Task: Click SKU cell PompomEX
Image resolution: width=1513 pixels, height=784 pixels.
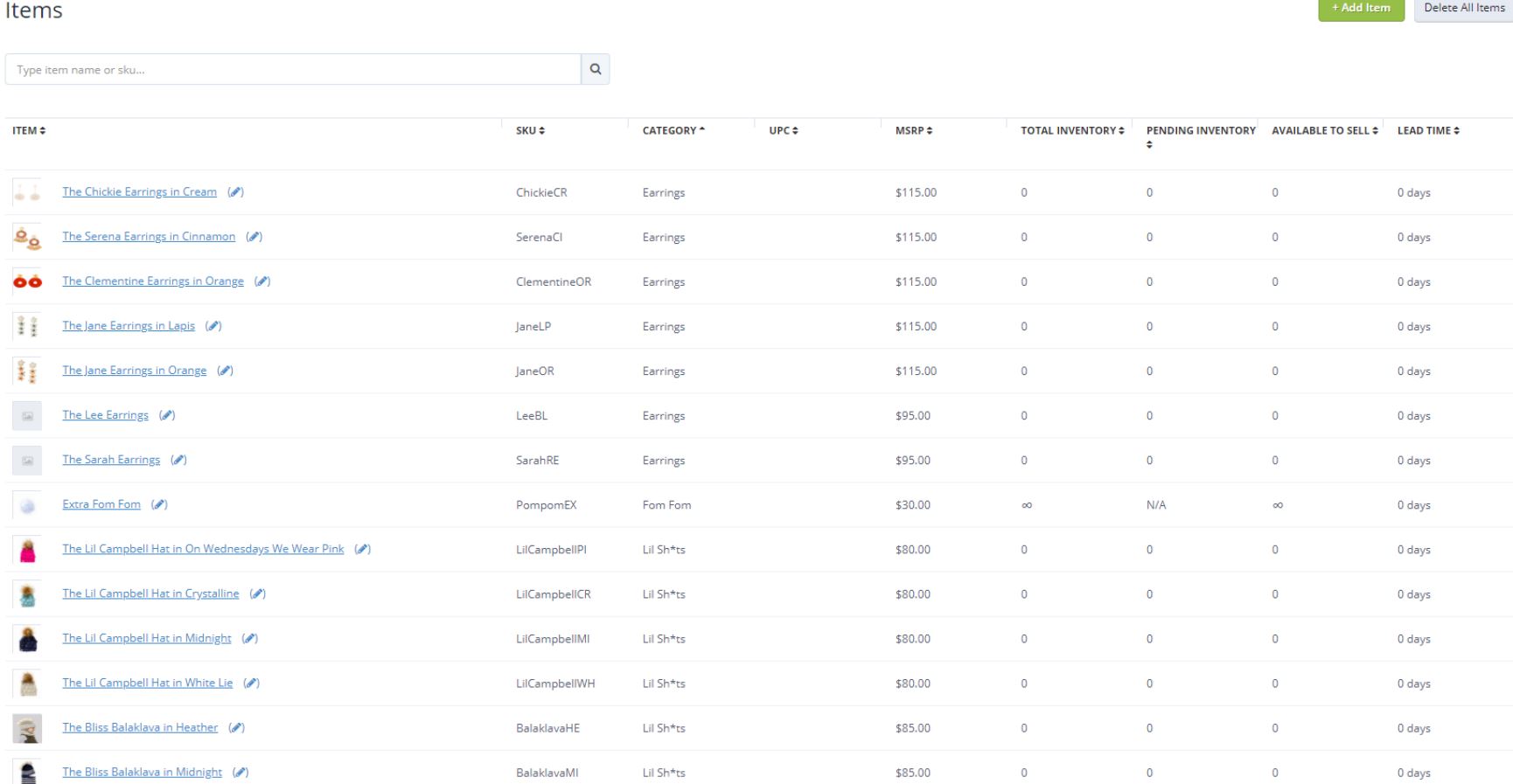Action: tap(546, 505)
